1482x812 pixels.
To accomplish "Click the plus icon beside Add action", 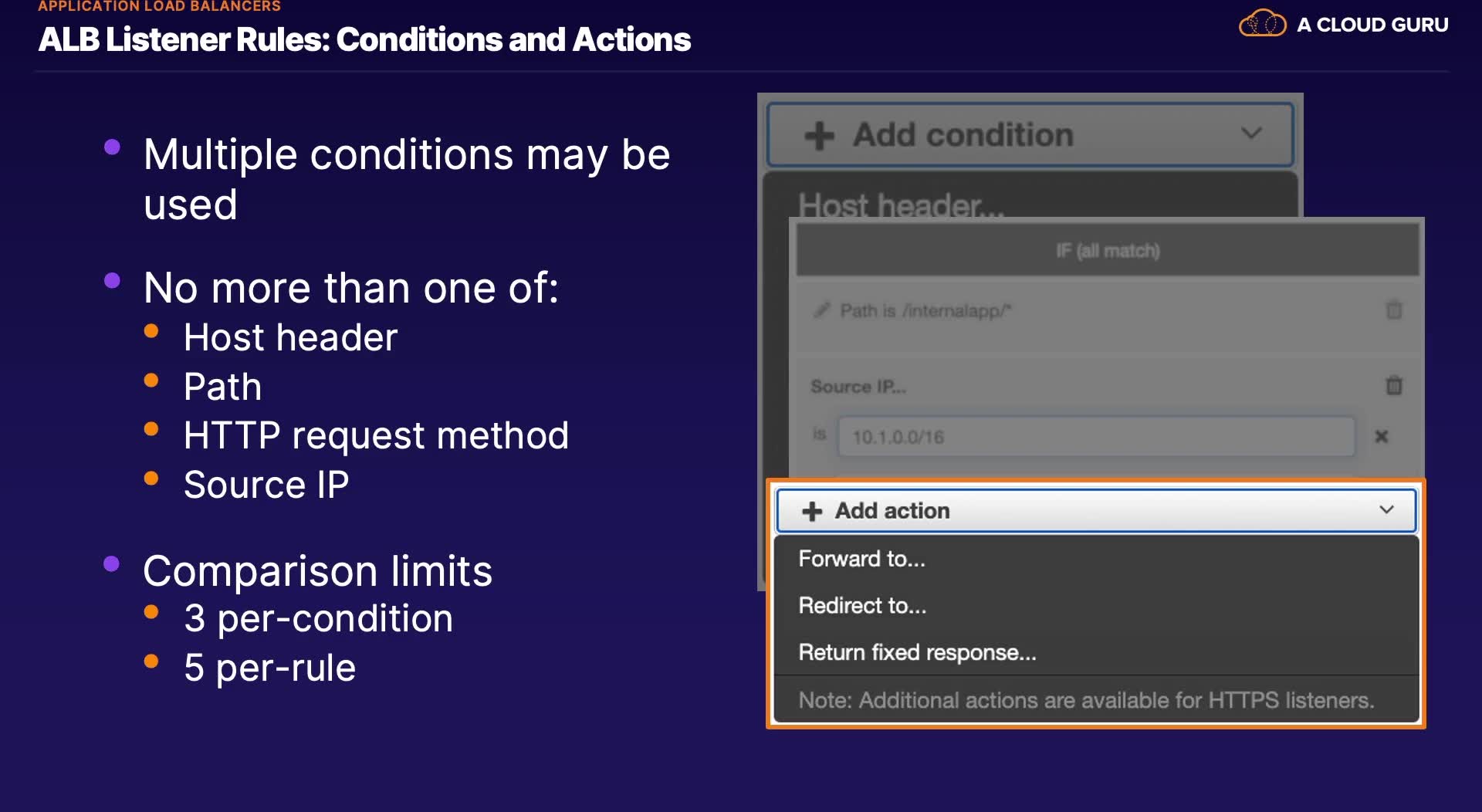I will point(812,511).
